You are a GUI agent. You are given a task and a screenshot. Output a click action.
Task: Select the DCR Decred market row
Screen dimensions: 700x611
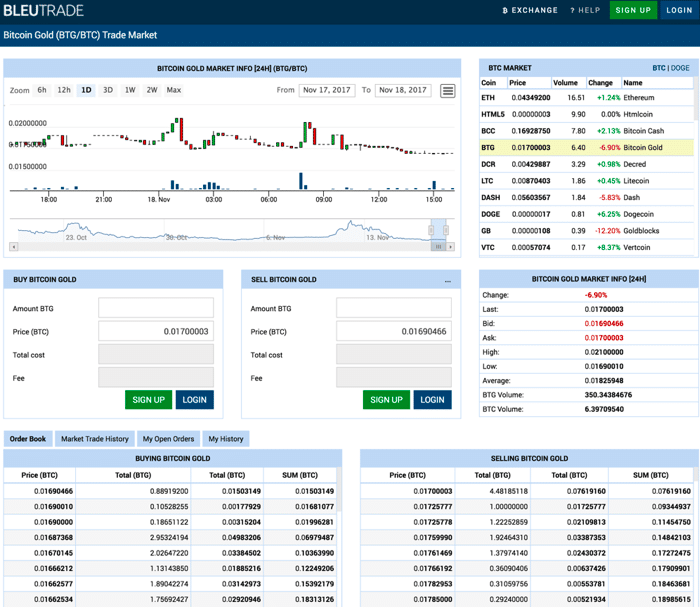[587, 164]
